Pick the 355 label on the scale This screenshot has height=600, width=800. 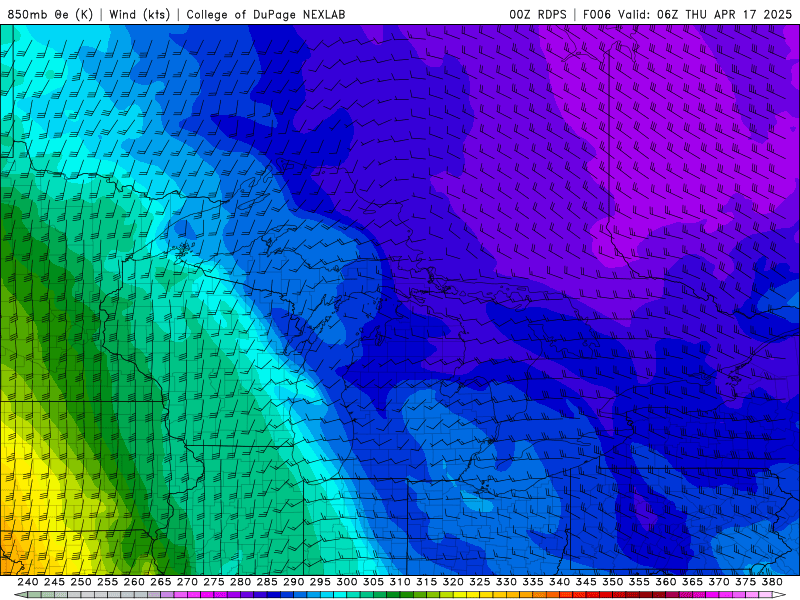pos(639,582)
